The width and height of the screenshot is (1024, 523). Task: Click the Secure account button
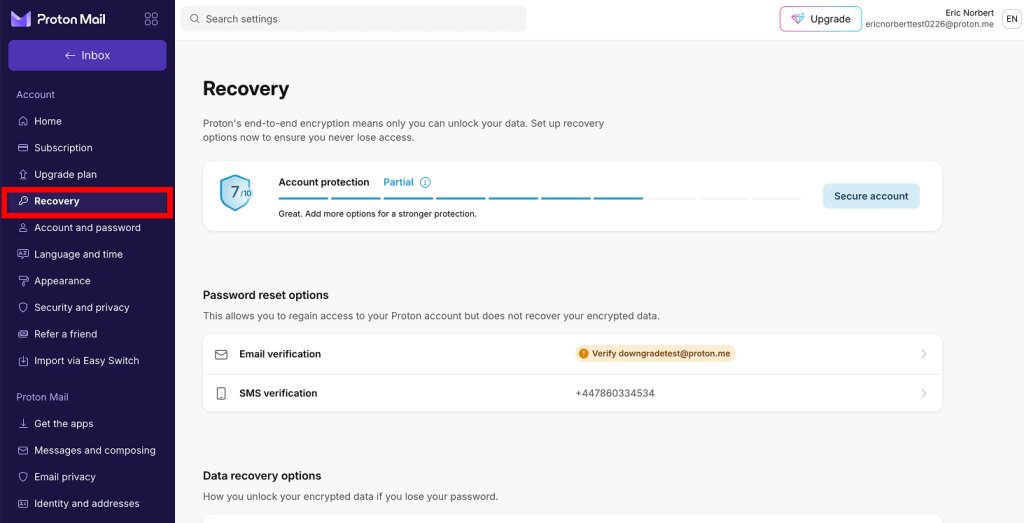[871, 196]
